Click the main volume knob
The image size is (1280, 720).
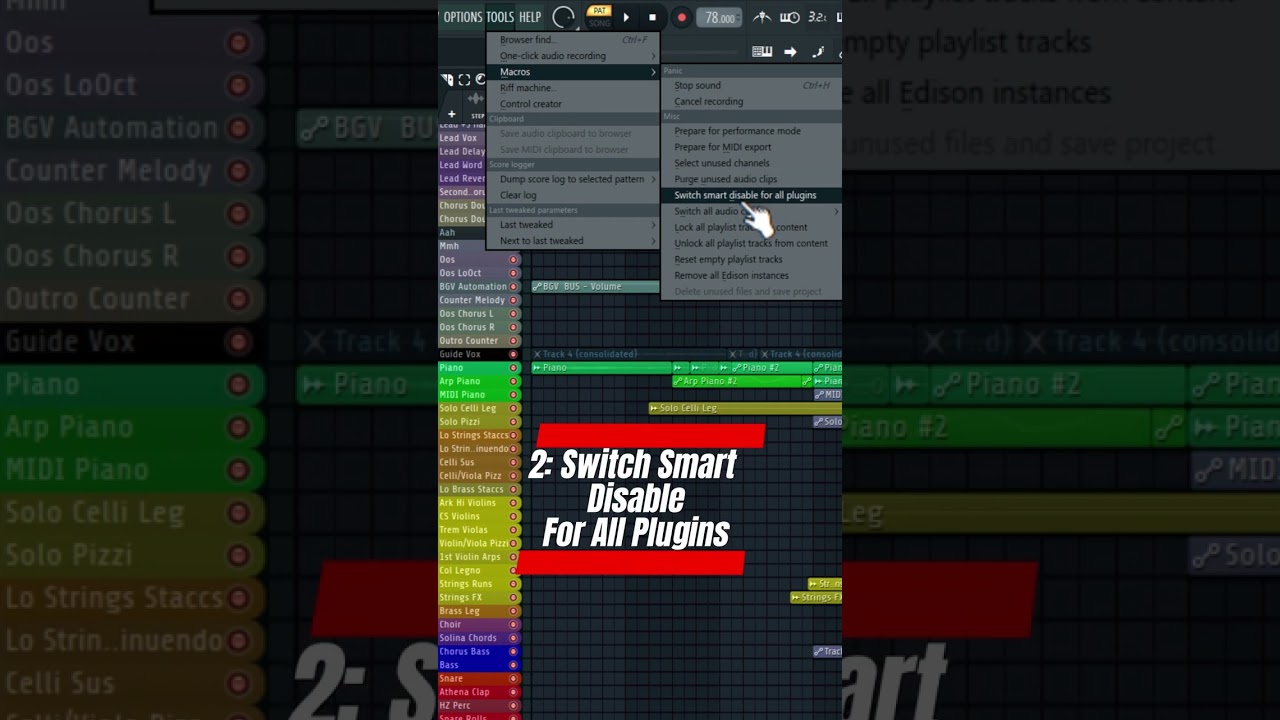(564, 17)
